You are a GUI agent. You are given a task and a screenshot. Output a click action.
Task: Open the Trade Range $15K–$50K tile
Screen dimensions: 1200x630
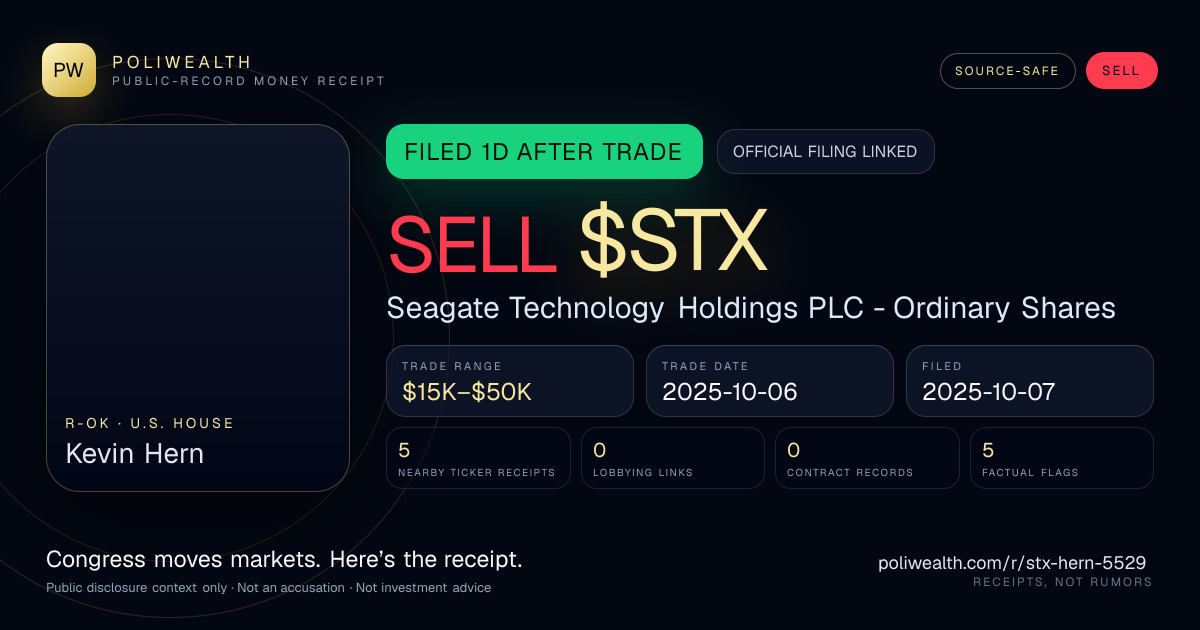510,381
